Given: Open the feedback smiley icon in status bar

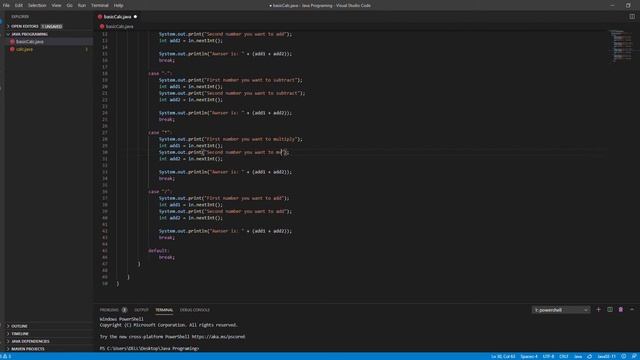Looking at the screenshot, I should (x=624, y=356).
